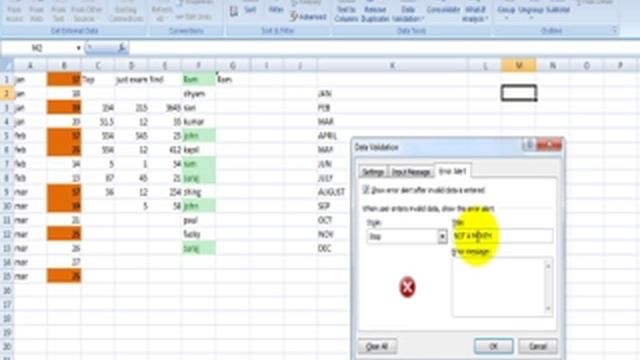Image resolution: width=640 pixels, height=360 pixels.
Task: Click cell containing FEB in column K
Action: (392, 108)
